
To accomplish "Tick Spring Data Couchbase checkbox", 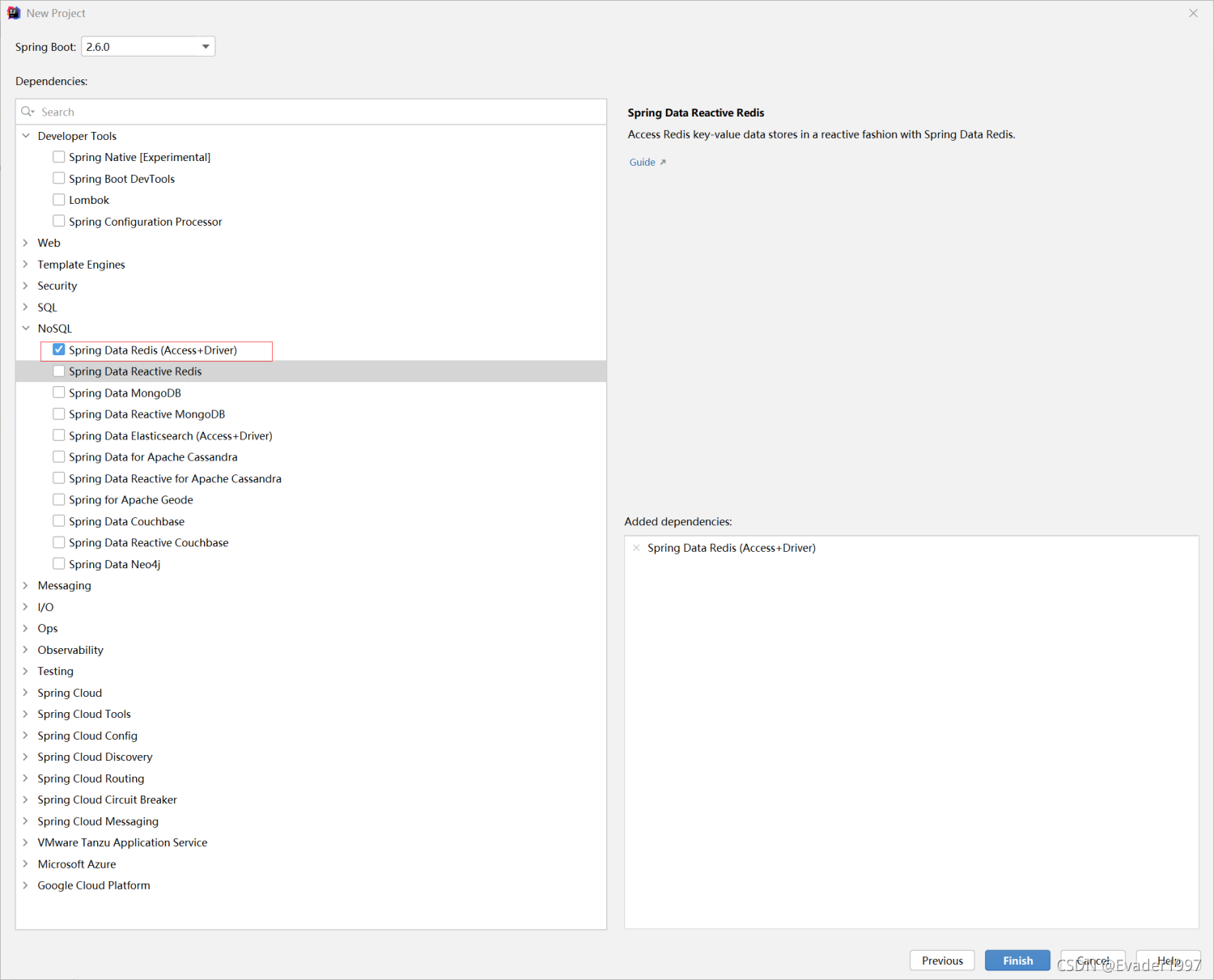I will [x=59, y=521].
